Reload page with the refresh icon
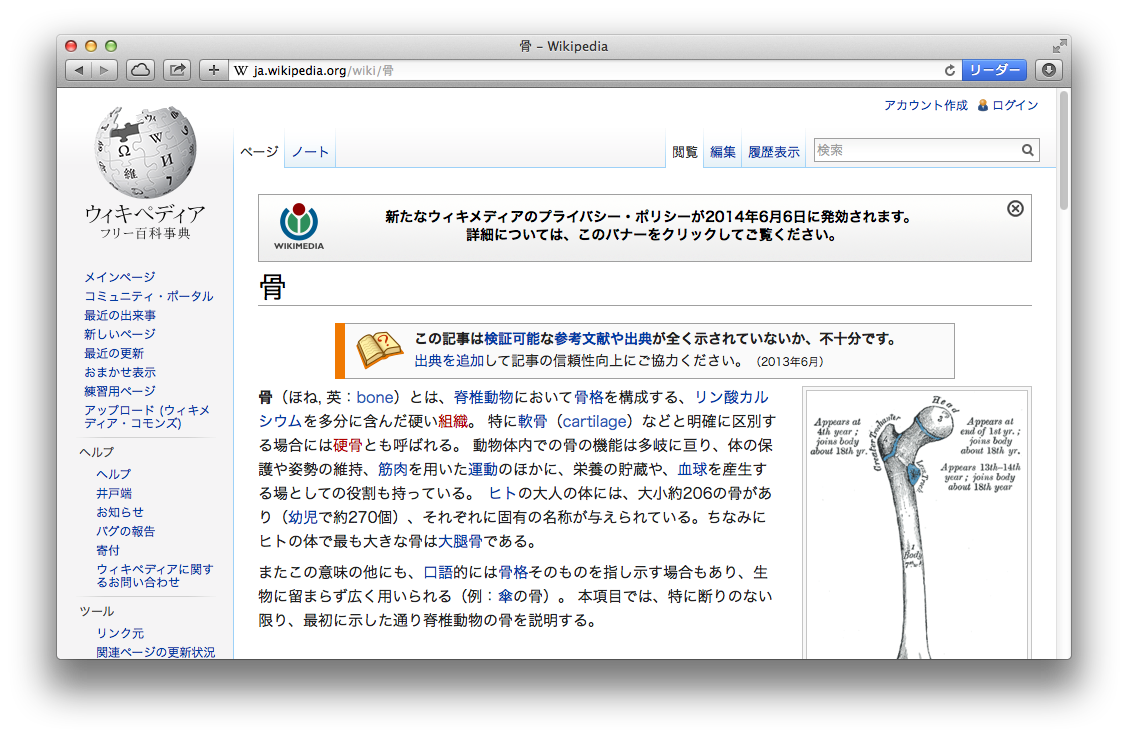Image resolution: width=1128 pixels, height=738 pixels. coord(950,70)
